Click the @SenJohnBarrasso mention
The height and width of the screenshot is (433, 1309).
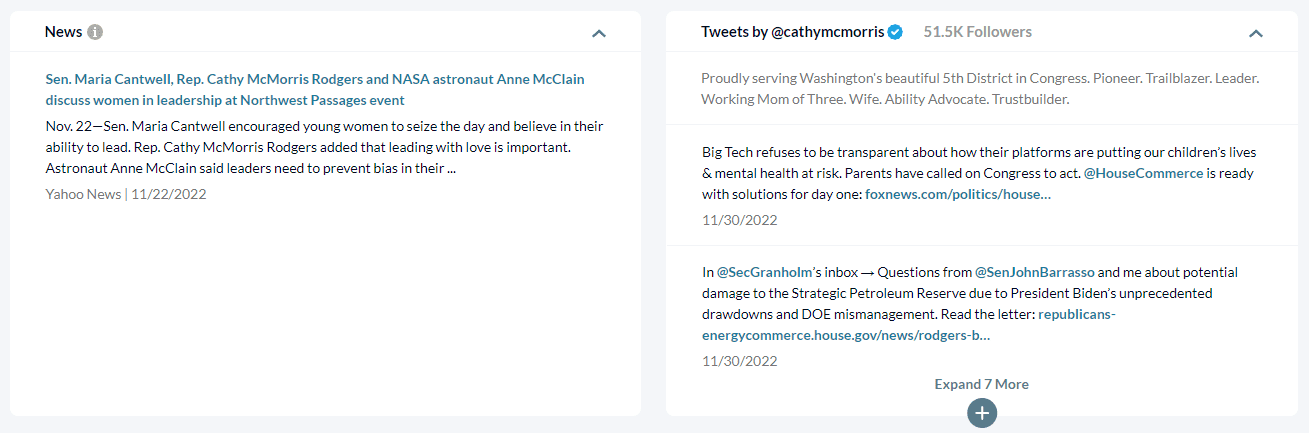click(1034, 272)
